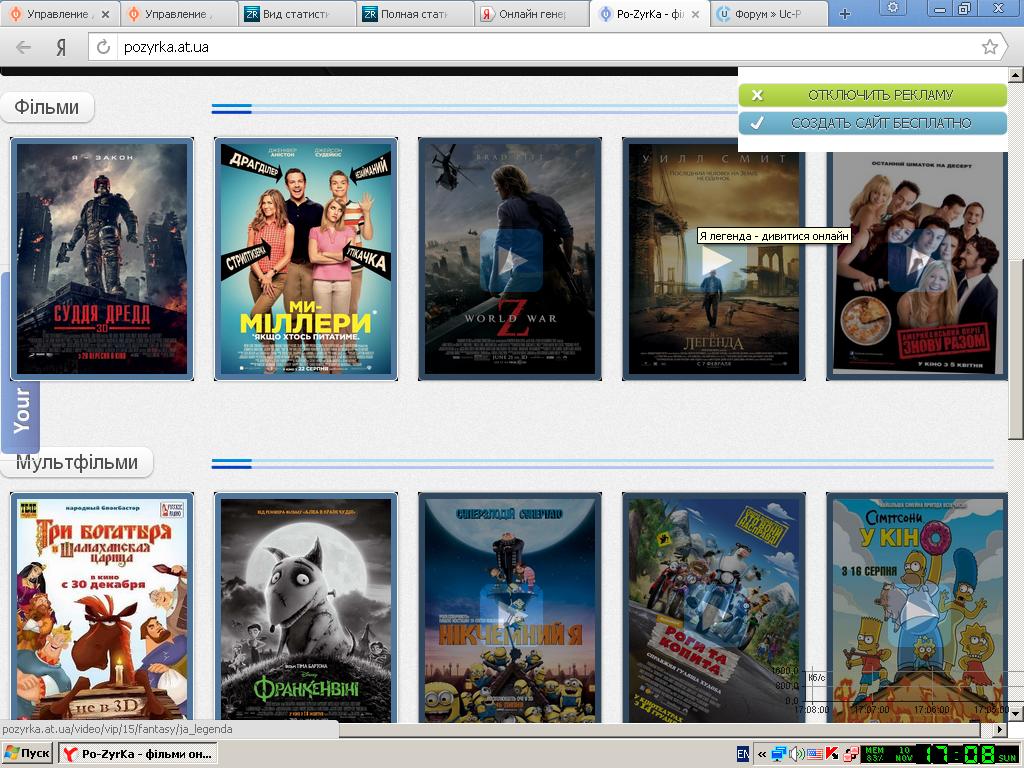The height and width of the screenshot is (768, 1024).
Task: Click the address bar with pozyrka.at.ua
Action: tap(540, 47)
